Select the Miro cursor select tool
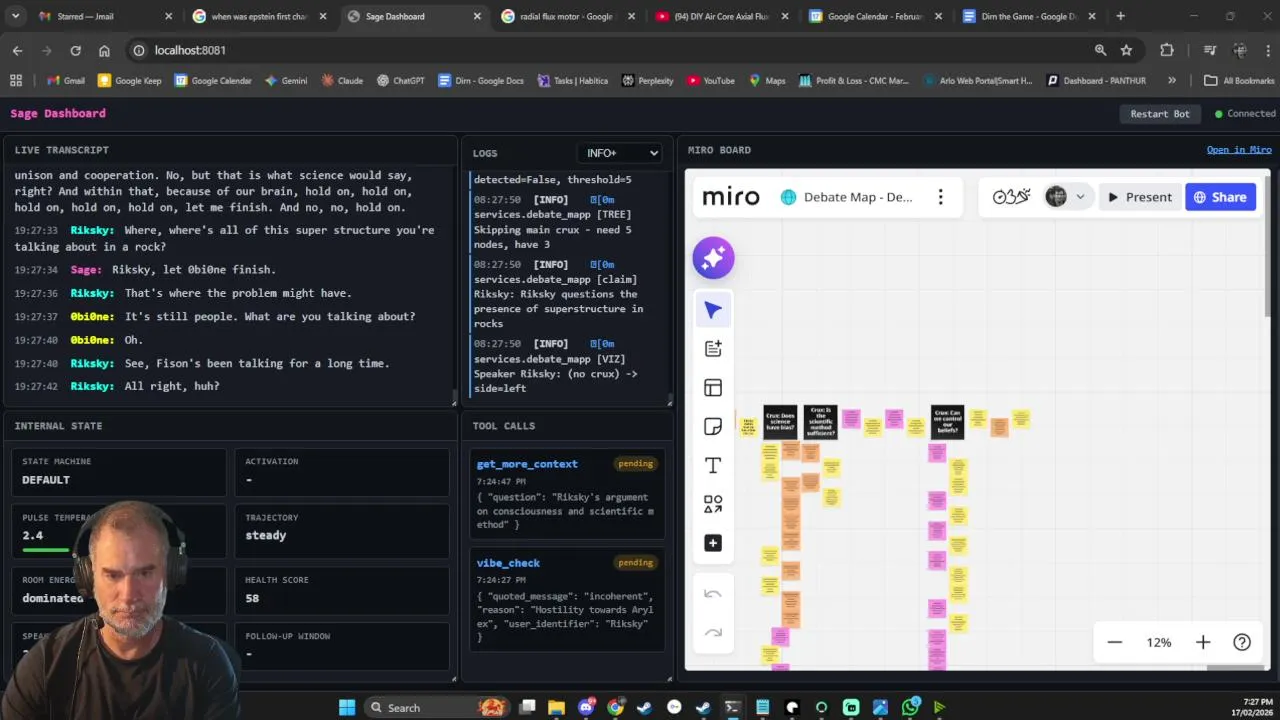Screen dimensions: 1280x720 pyautogui.click(x=713, y=310)
